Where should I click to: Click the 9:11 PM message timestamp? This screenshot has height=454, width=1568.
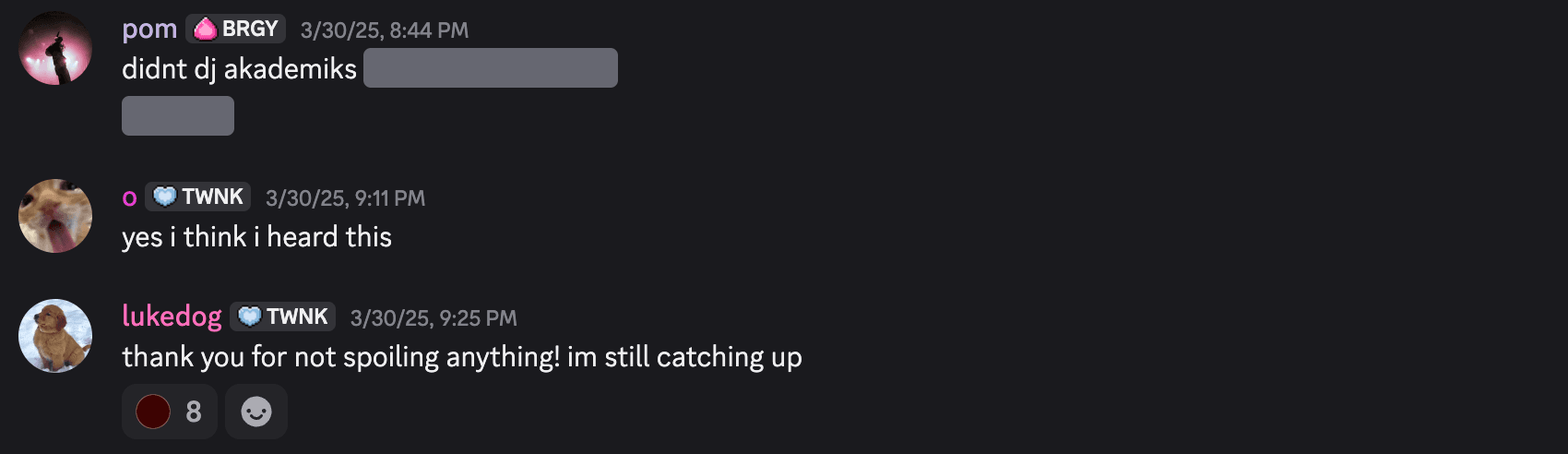(x=346, y=198)
